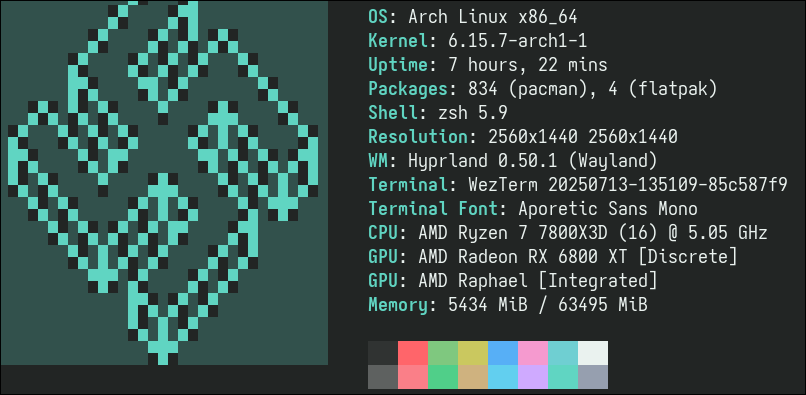Pick the olive yellow color swatch
This screenshot has height=395, width=806.
(x=473, y=353)
